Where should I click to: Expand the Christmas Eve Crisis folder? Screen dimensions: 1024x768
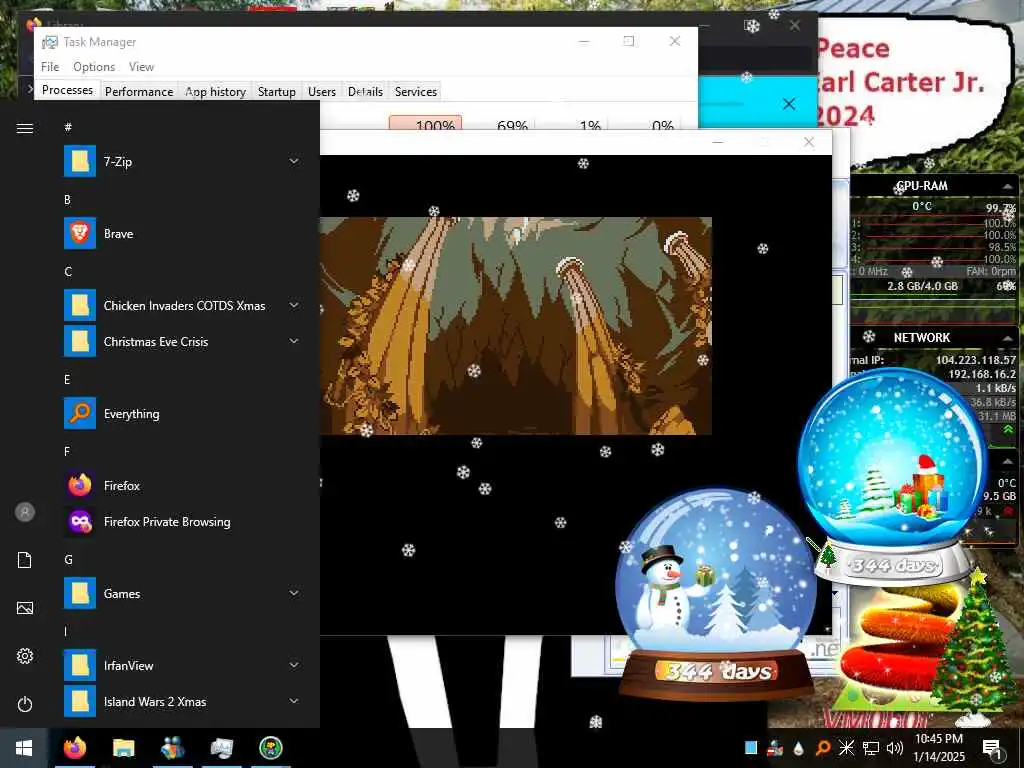(x=294, y=342)
